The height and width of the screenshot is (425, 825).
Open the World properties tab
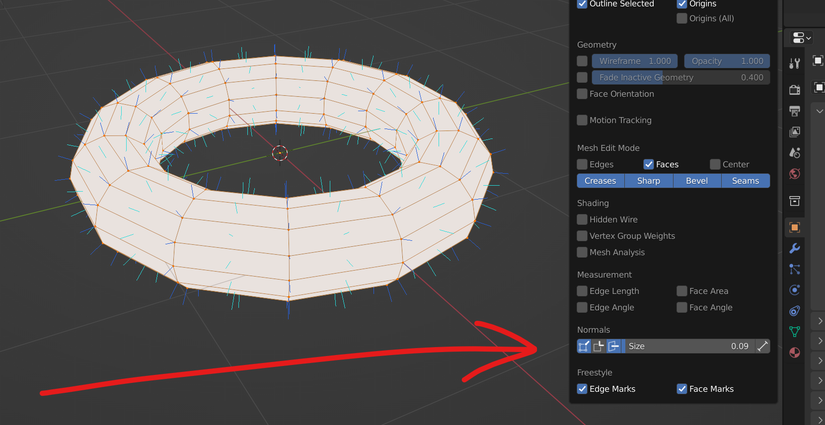(x=795, y=174)
